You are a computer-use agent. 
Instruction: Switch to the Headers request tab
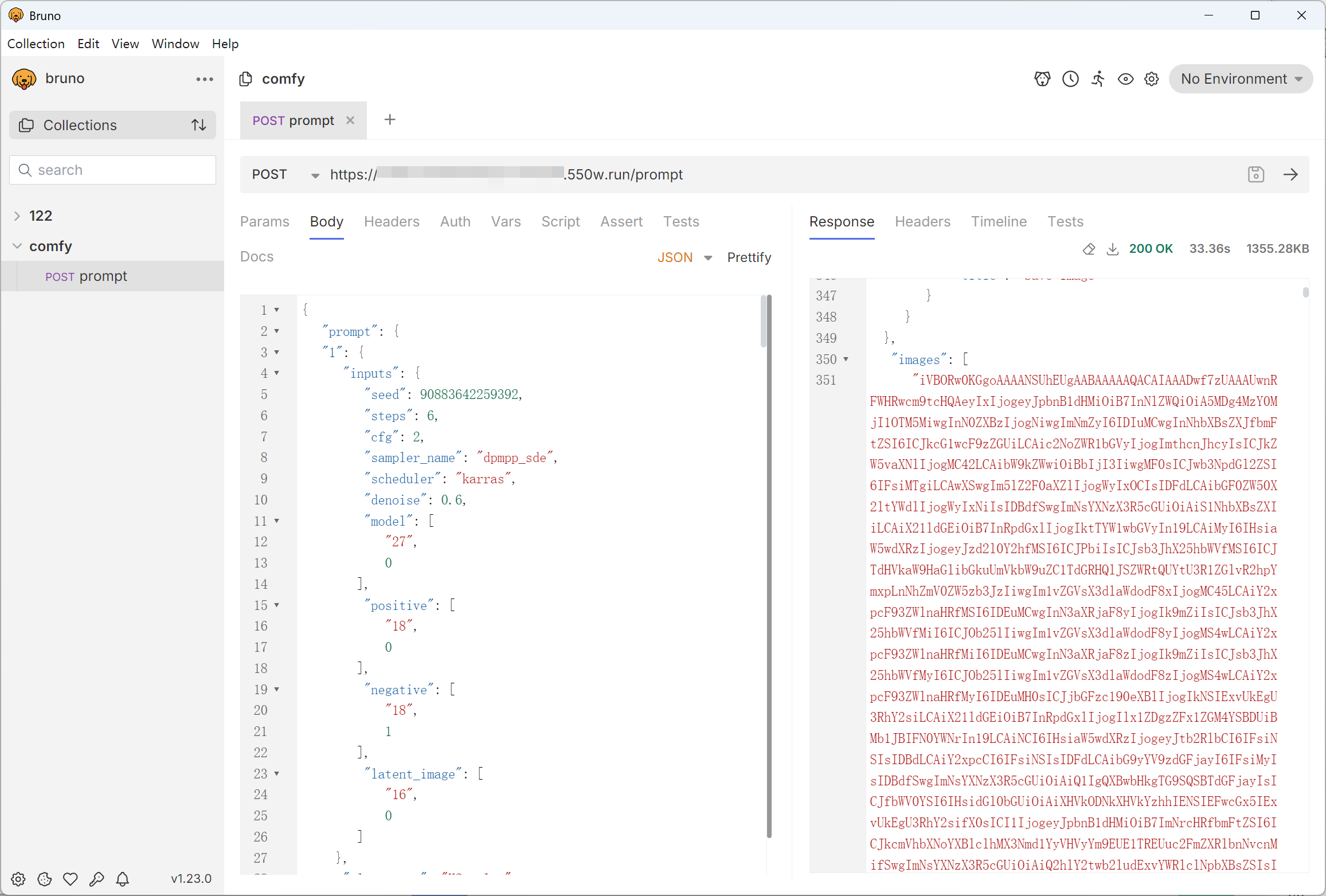(x=392, y=221)
